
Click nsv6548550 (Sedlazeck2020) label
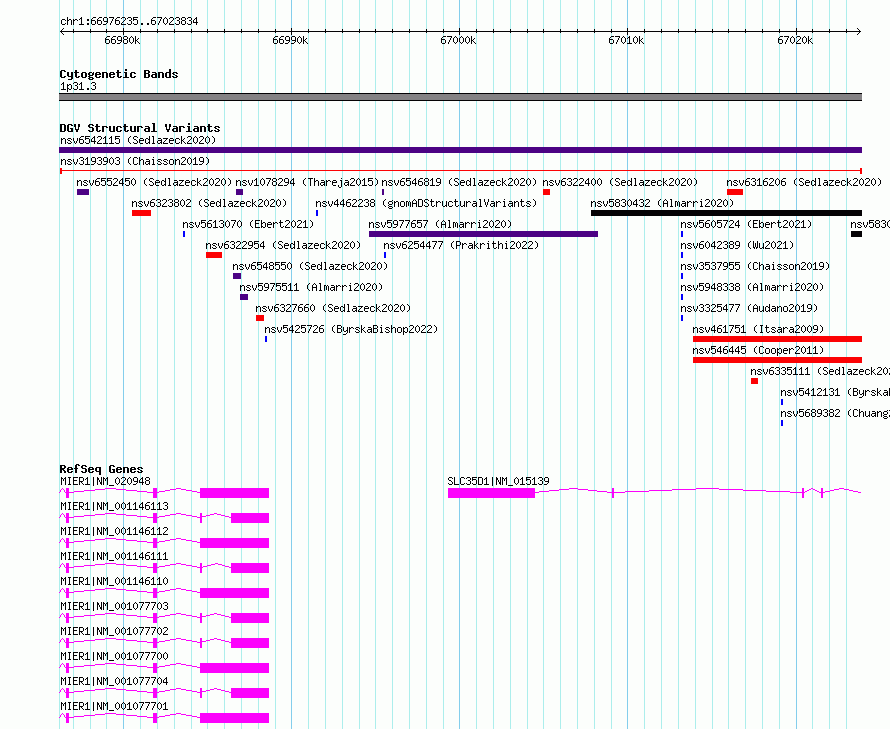[310, 266]
